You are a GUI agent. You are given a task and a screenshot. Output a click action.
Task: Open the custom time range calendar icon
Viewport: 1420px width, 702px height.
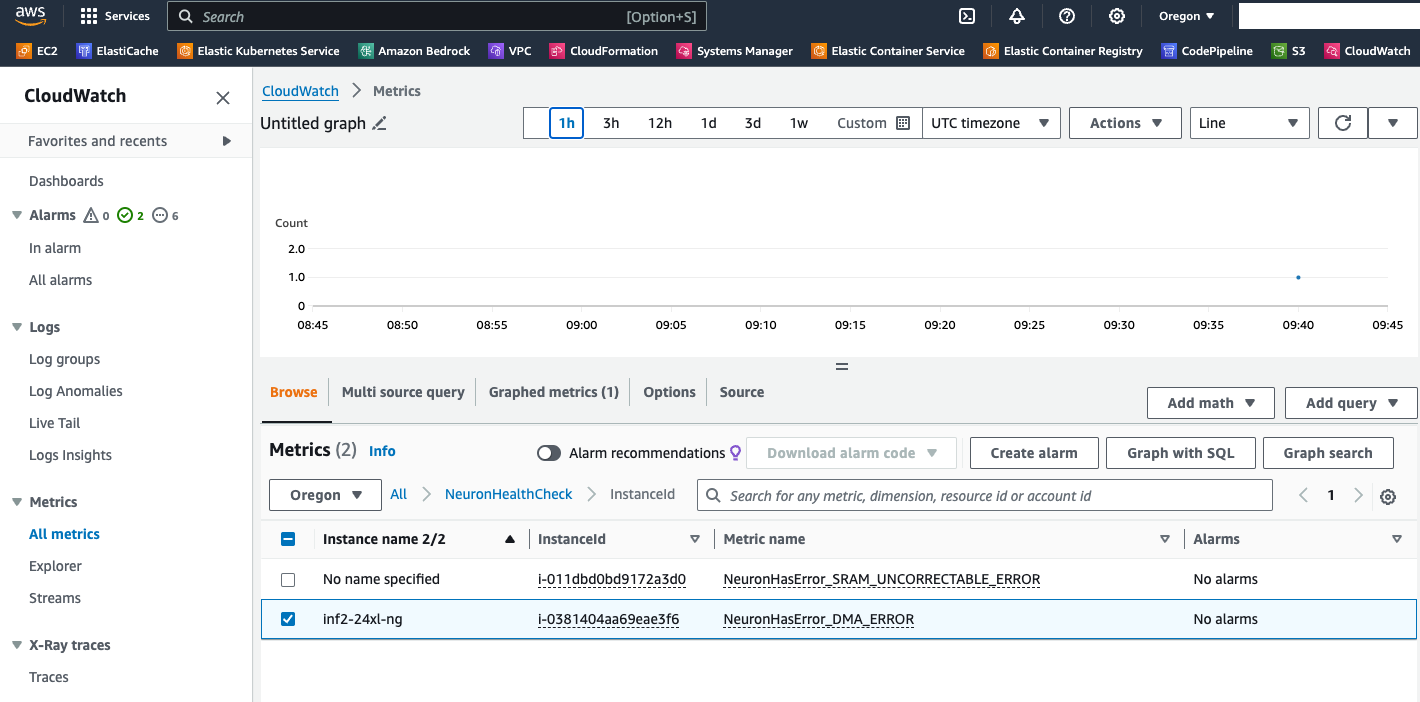(x=903, y=123)
